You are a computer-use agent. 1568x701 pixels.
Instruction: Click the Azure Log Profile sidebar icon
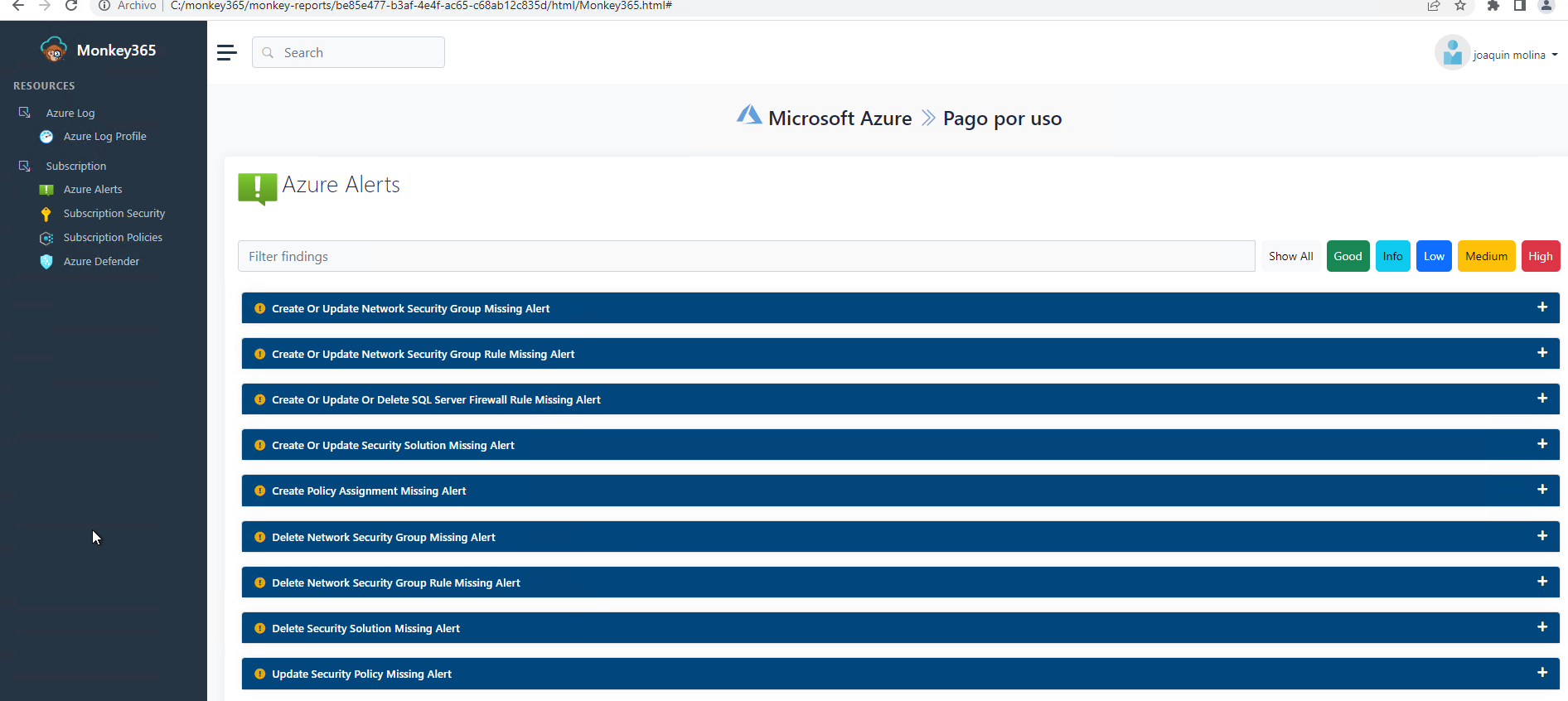[x=46, y=137]
